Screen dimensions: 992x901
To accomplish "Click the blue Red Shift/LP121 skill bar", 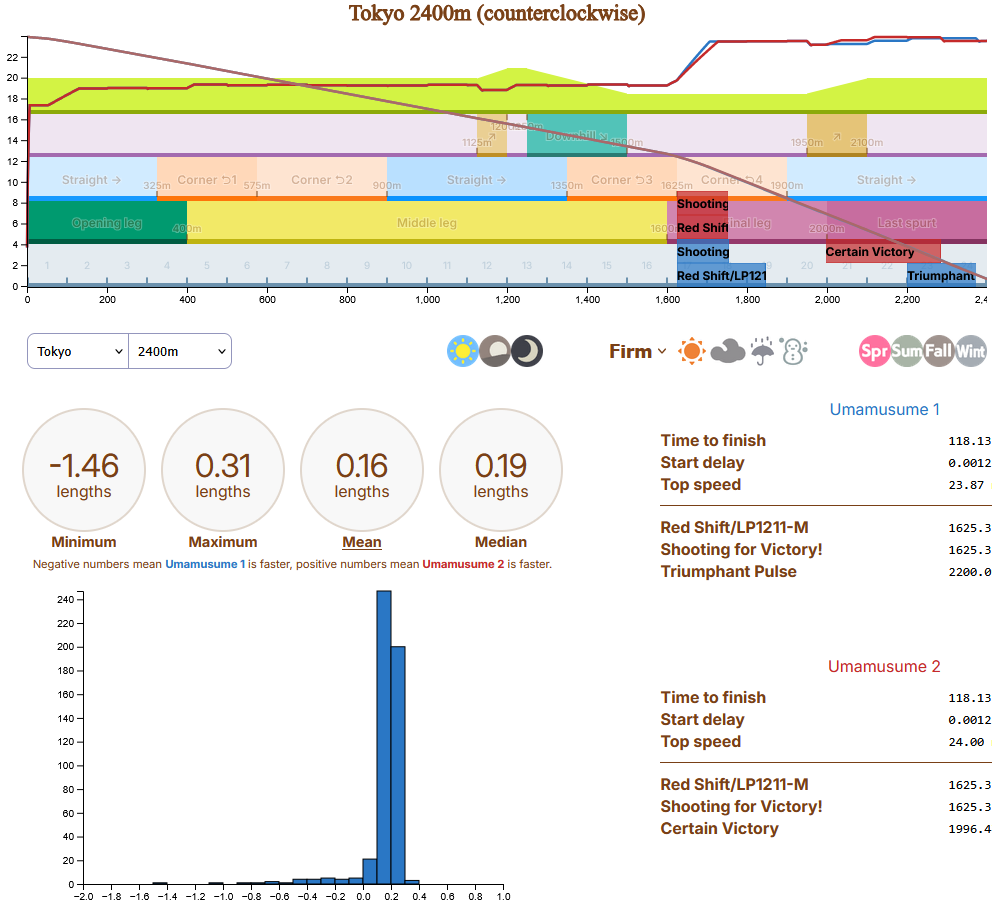I will (x=721, y=275).
